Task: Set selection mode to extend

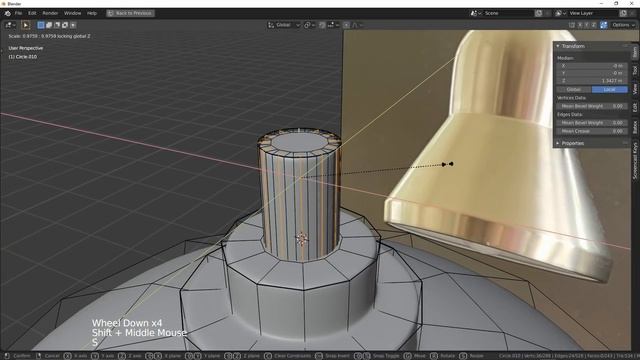Action: pyautogui.click(x=49, y=25)
